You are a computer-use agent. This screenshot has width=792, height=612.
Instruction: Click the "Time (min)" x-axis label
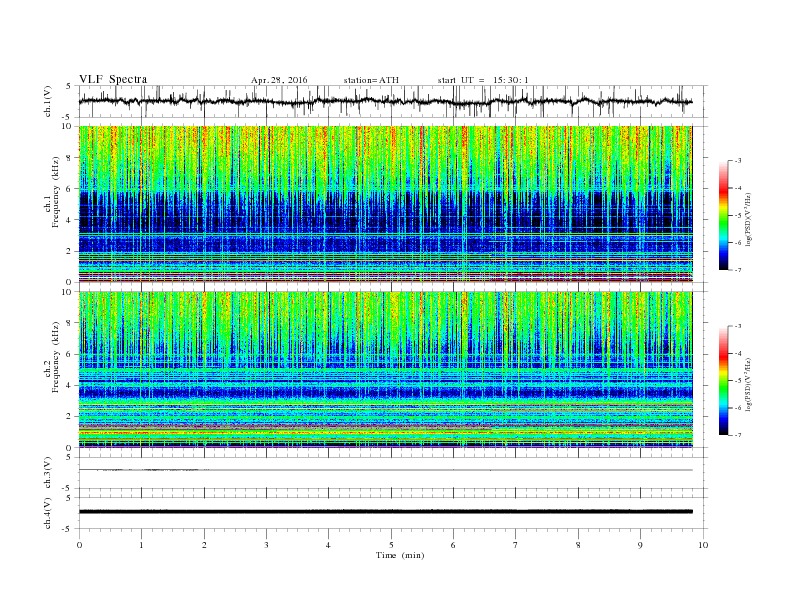pyautogui.click(x=400, y=555)
